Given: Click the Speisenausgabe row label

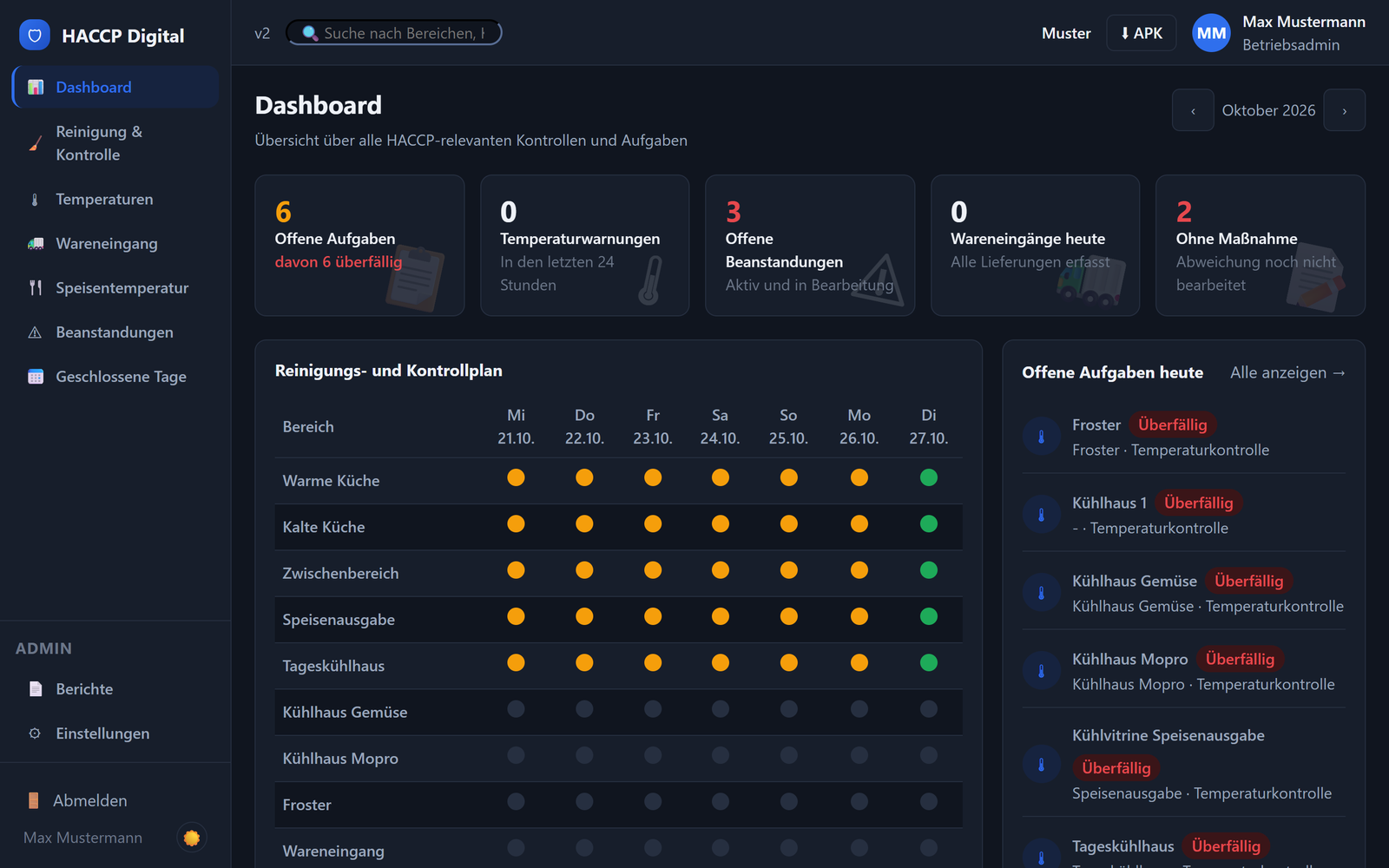Looking at the screenshot, I should (x=339, y=619).
